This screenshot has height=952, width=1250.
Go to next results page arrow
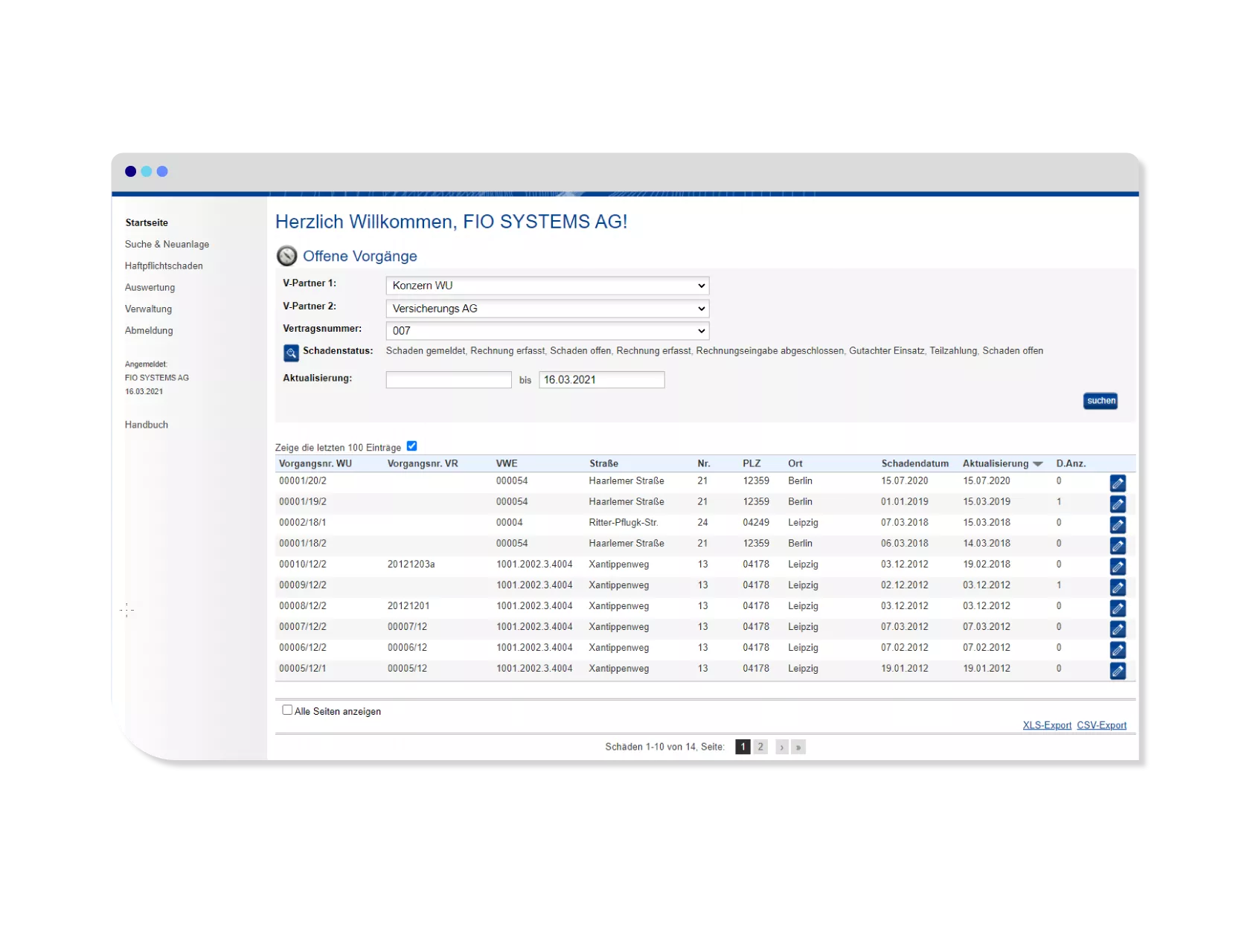point(782,747)
